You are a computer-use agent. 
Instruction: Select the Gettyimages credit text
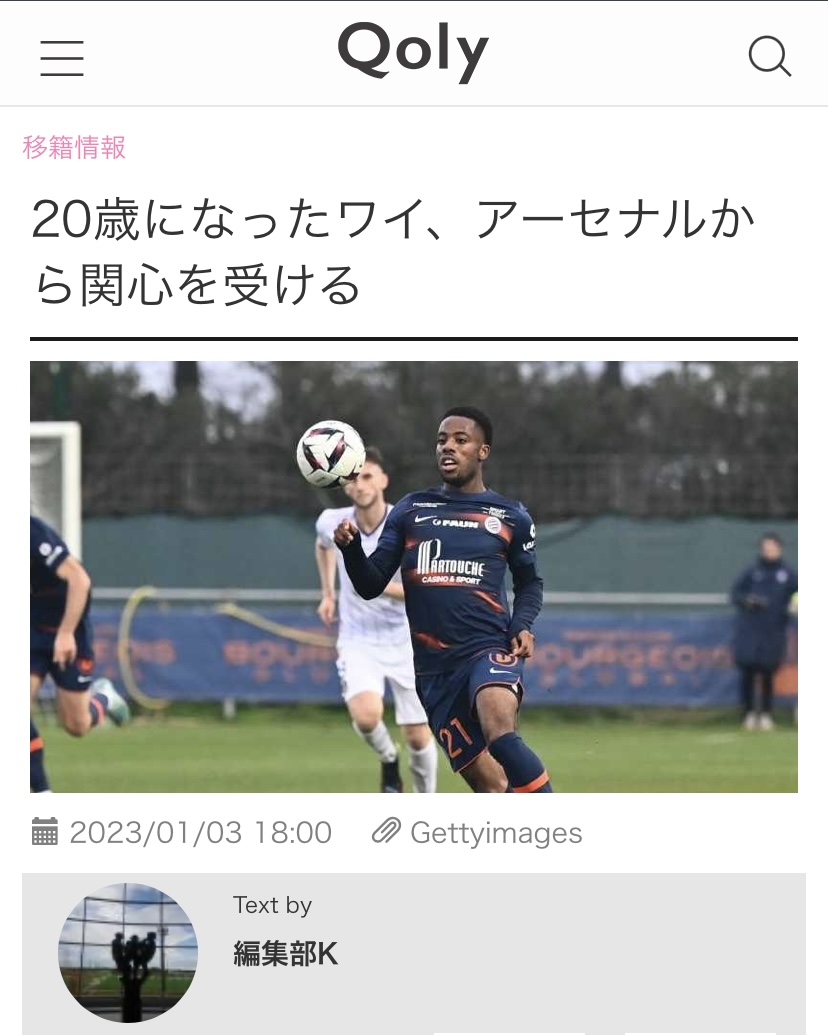click(x=496, y=833)
